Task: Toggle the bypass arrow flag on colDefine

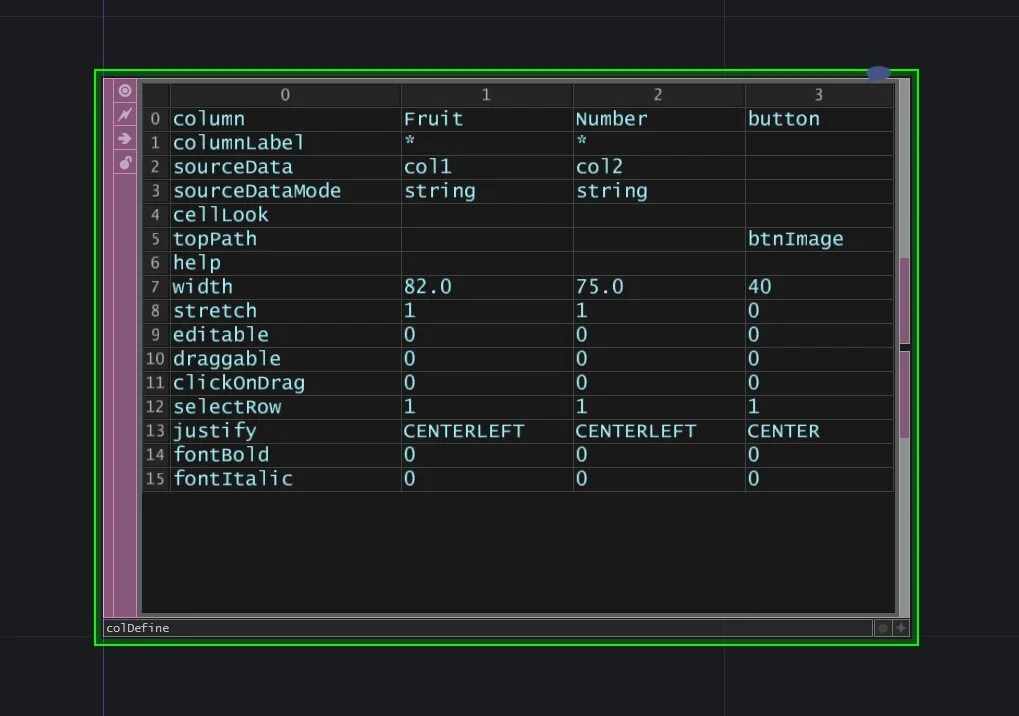Action: click(x=125, y=138)
